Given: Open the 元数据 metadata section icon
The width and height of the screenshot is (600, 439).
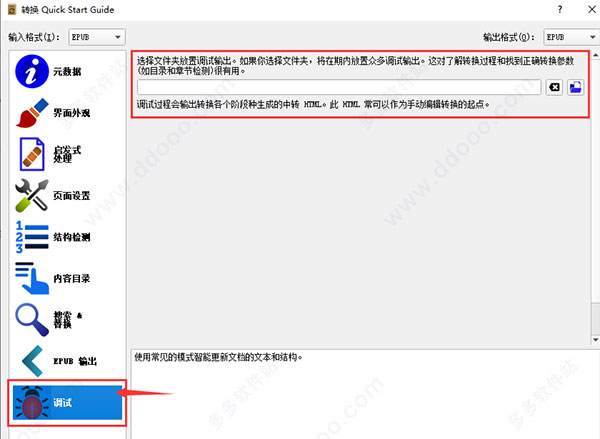Looking at the screenshot, I should click(x=32, y=71).
